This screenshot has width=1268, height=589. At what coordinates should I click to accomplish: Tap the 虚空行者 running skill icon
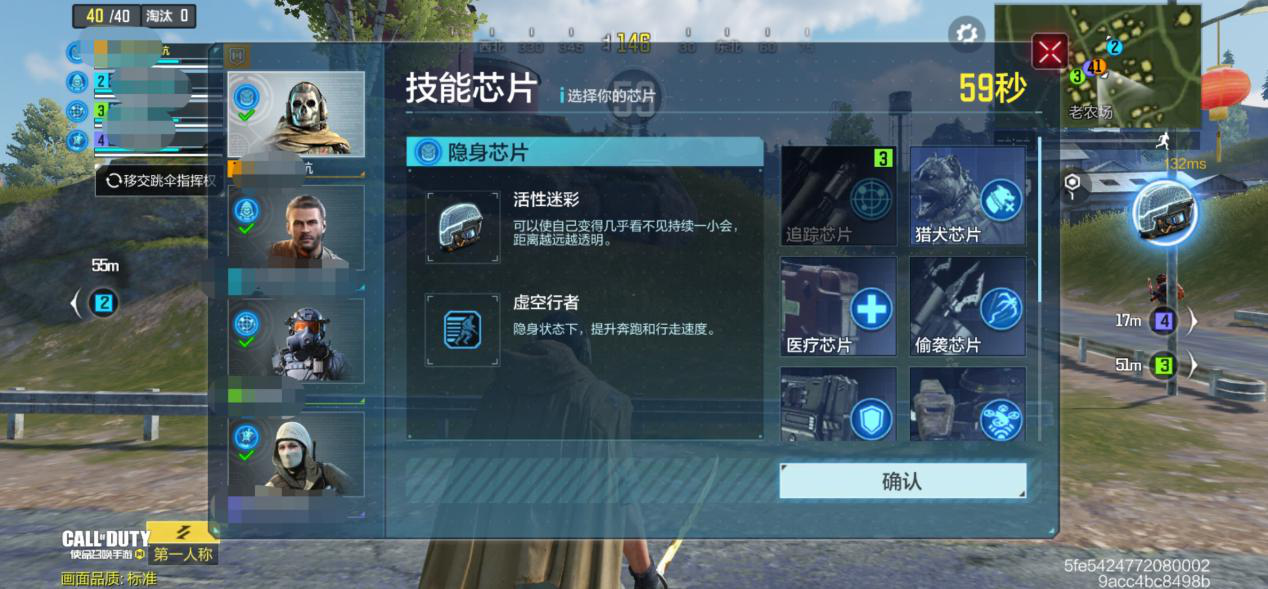point(462,329)
